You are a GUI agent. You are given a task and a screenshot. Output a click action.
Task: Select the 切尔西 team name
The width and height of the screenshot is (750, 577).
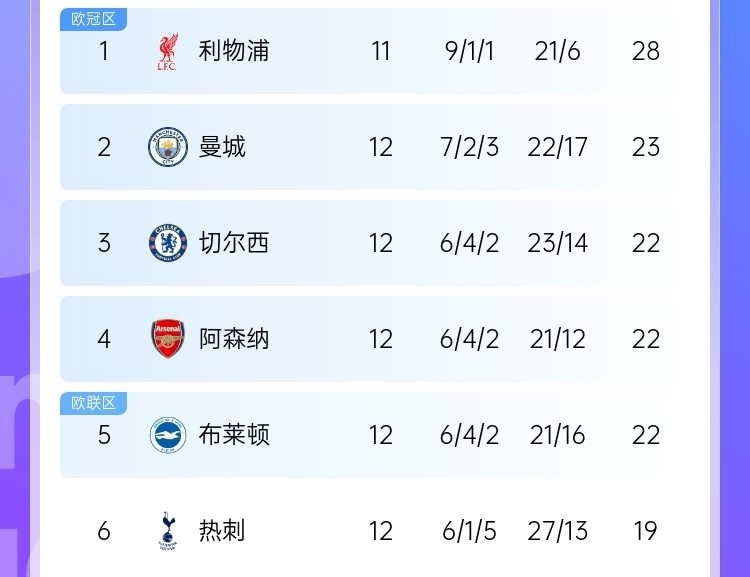click(x=234, y=243)
